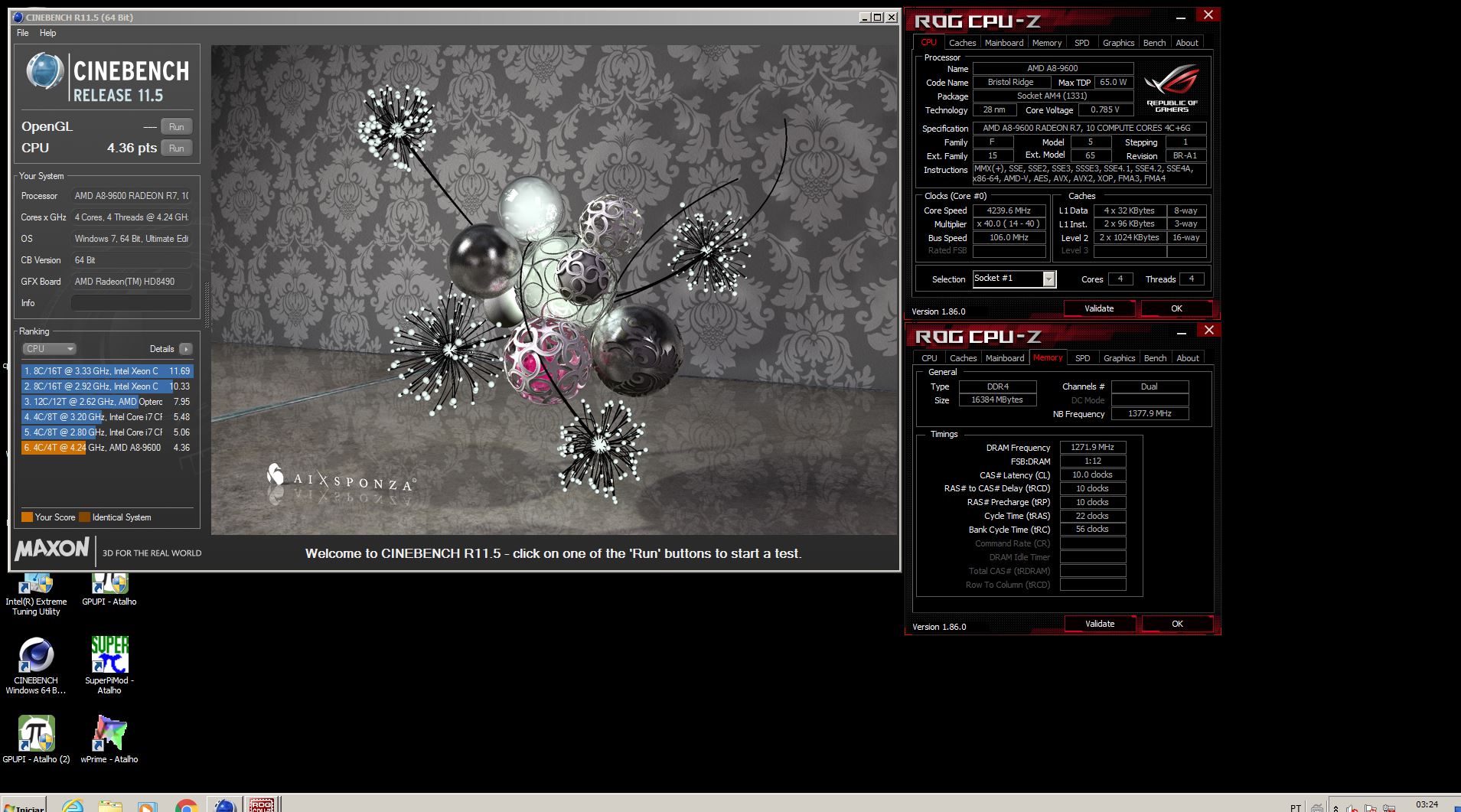Open Graphics tab in upper CPU-Z window
Viewport: 1461px width, 812px height.
pyautogui.click(x=1118, y=43)
